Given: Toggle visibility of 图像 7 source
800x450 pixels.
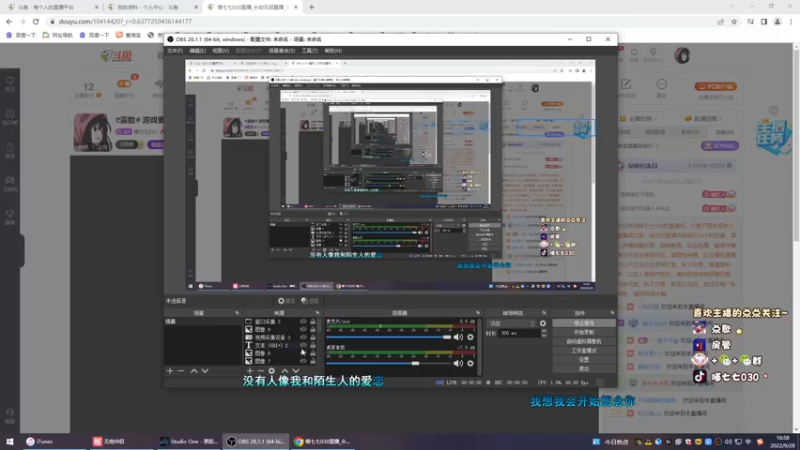Looking at the screenshot, I should (x=303, y=361).
